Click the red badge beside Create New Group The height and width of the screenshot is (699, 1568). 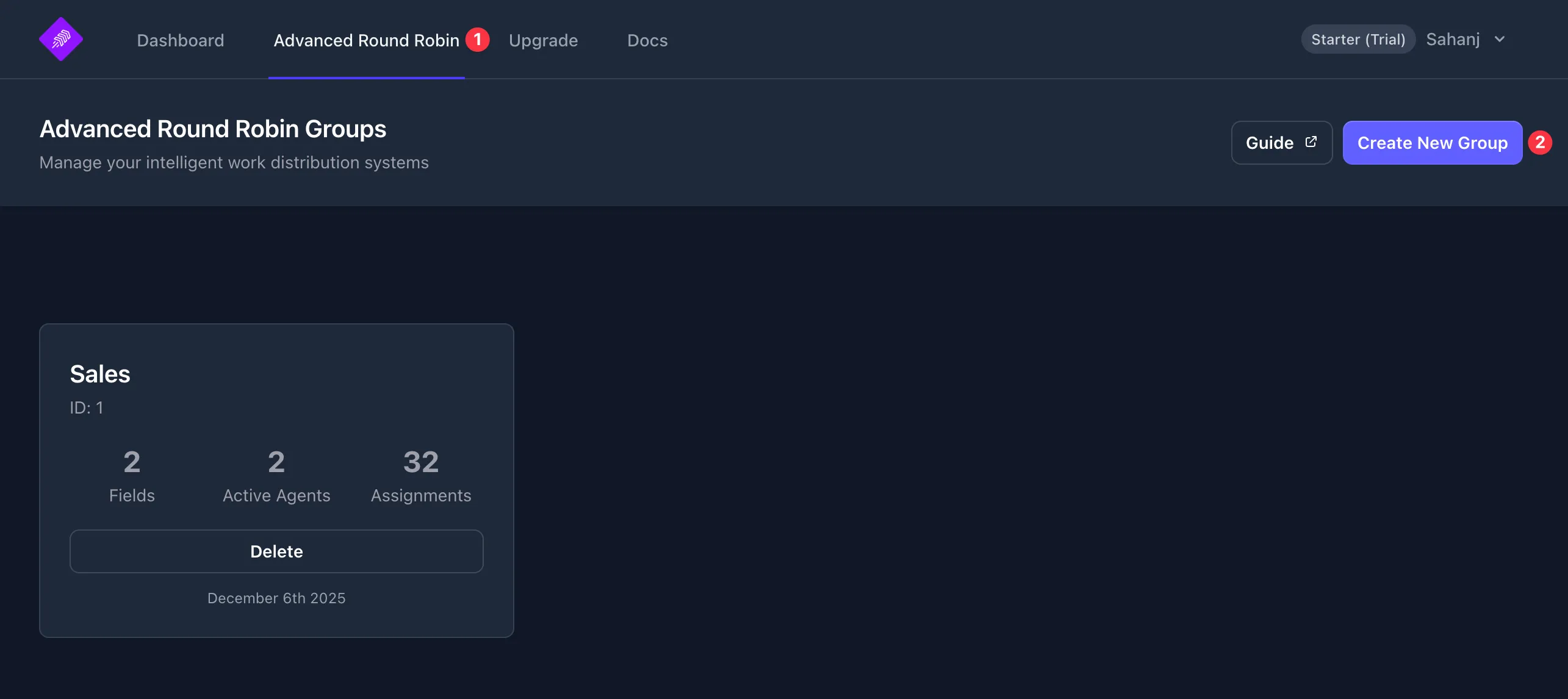tap(1542, 142)
